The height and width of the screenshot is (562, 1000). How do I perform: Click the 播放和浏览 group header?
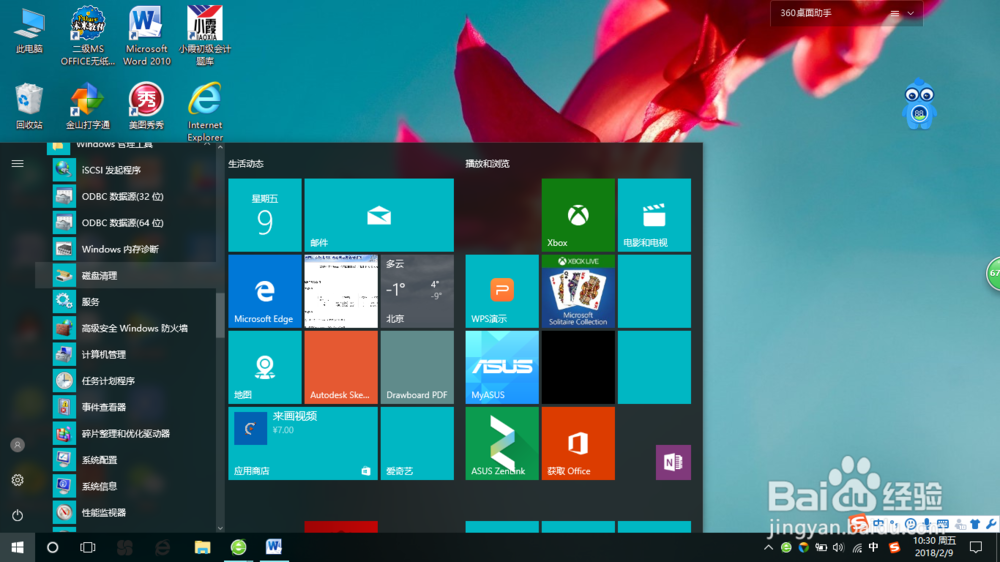tap(487, 164)
